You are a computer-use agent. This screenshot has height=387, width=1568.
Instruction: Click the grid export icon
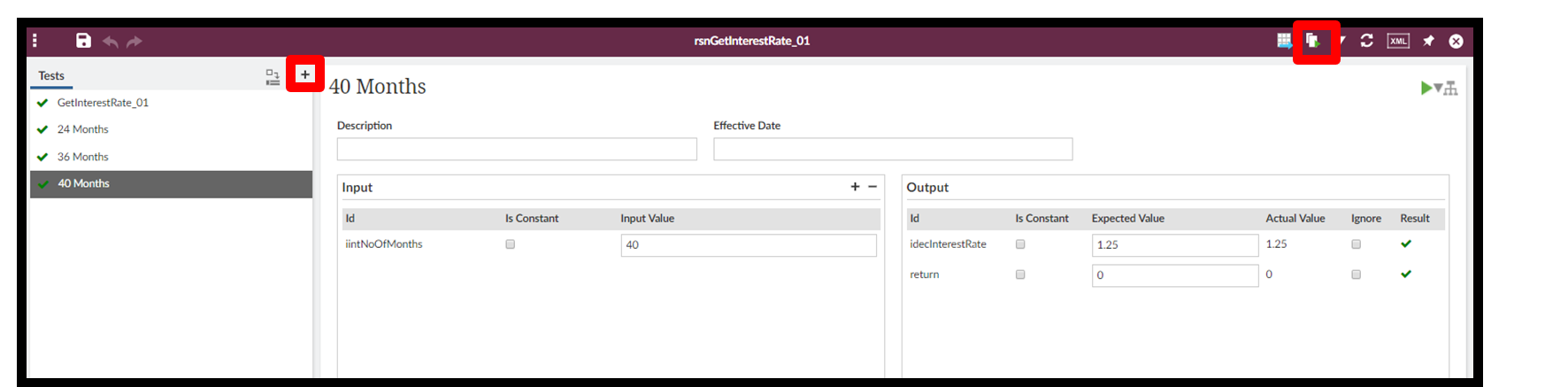click(x=1284, y=41)
